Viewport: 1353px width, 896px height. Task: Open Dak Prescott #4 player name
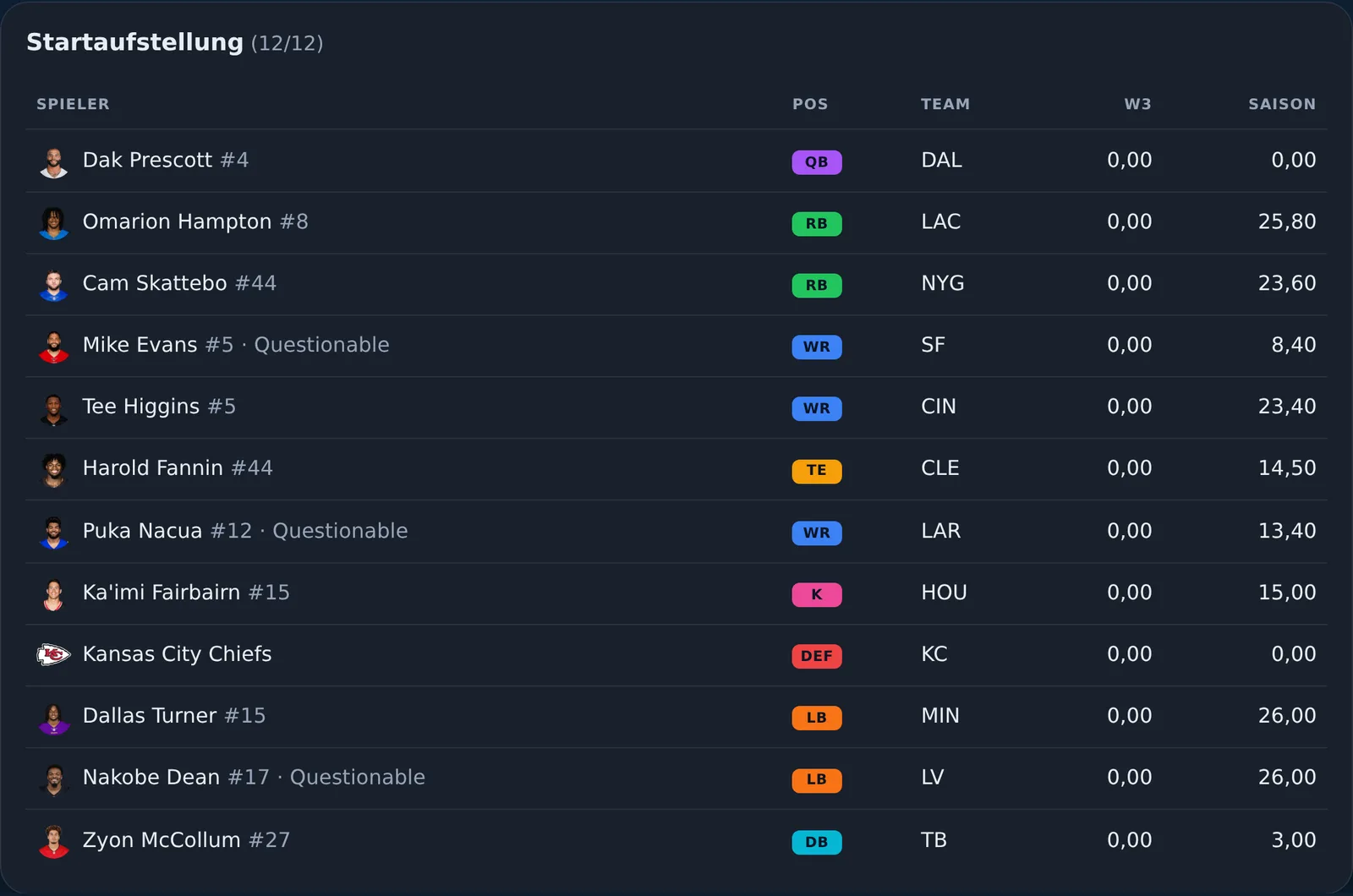point(166,160)
